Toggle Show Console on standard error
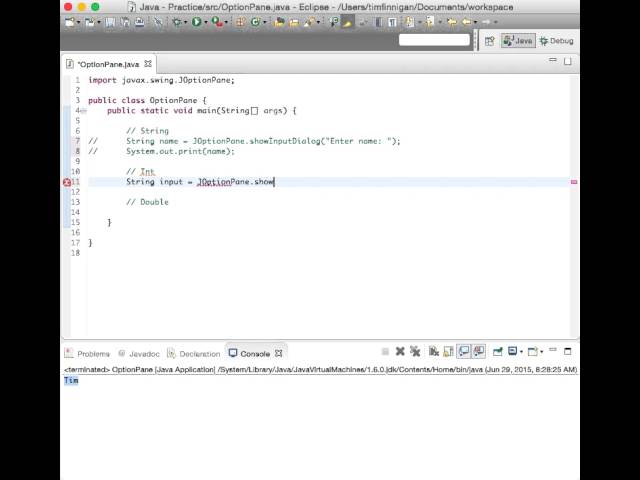The width and height of the screenshot is (640, 480). pyautogui.click(x=479, y=351)
